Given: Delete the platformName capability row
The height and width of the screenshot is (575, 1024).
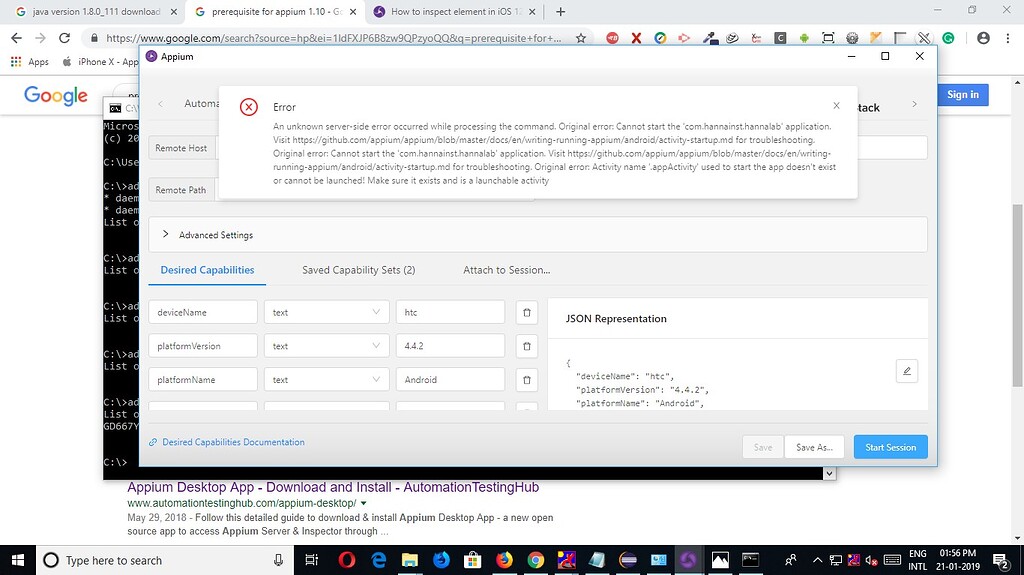Looking at the screenshot, I should tap(527, 380).
